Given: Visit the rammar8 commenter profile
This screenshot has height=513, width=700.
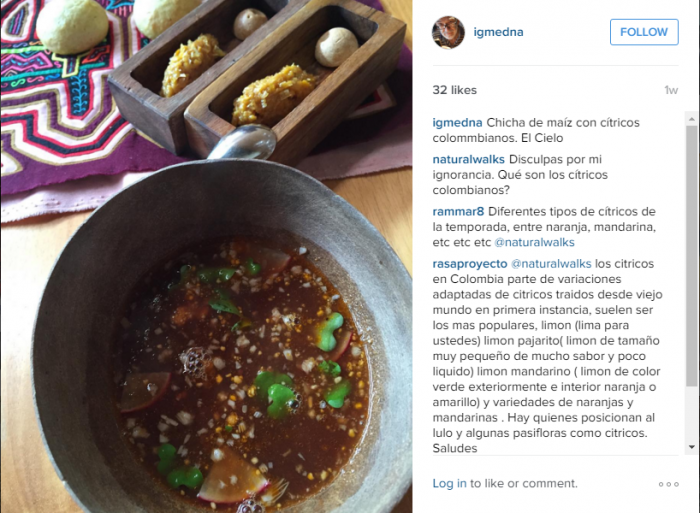Looking at the screenshot, I should pos(458,212).
